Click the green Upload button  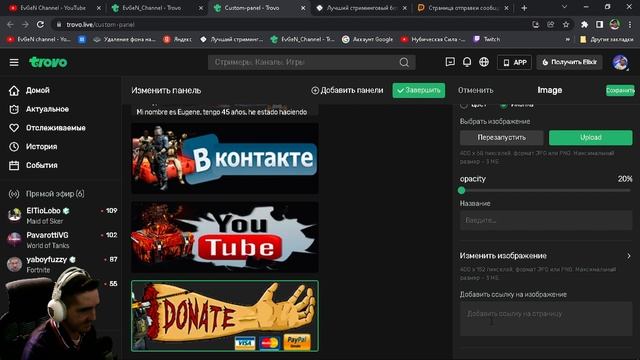coord(591,138)
